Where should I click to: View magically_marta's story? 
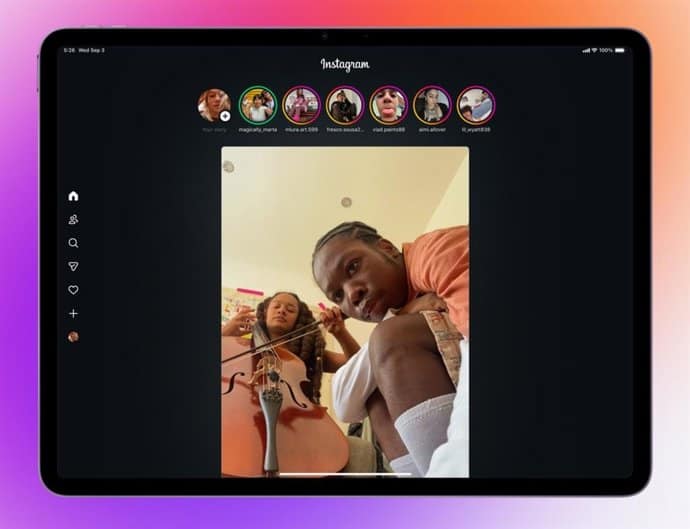[x=258, y=105]
